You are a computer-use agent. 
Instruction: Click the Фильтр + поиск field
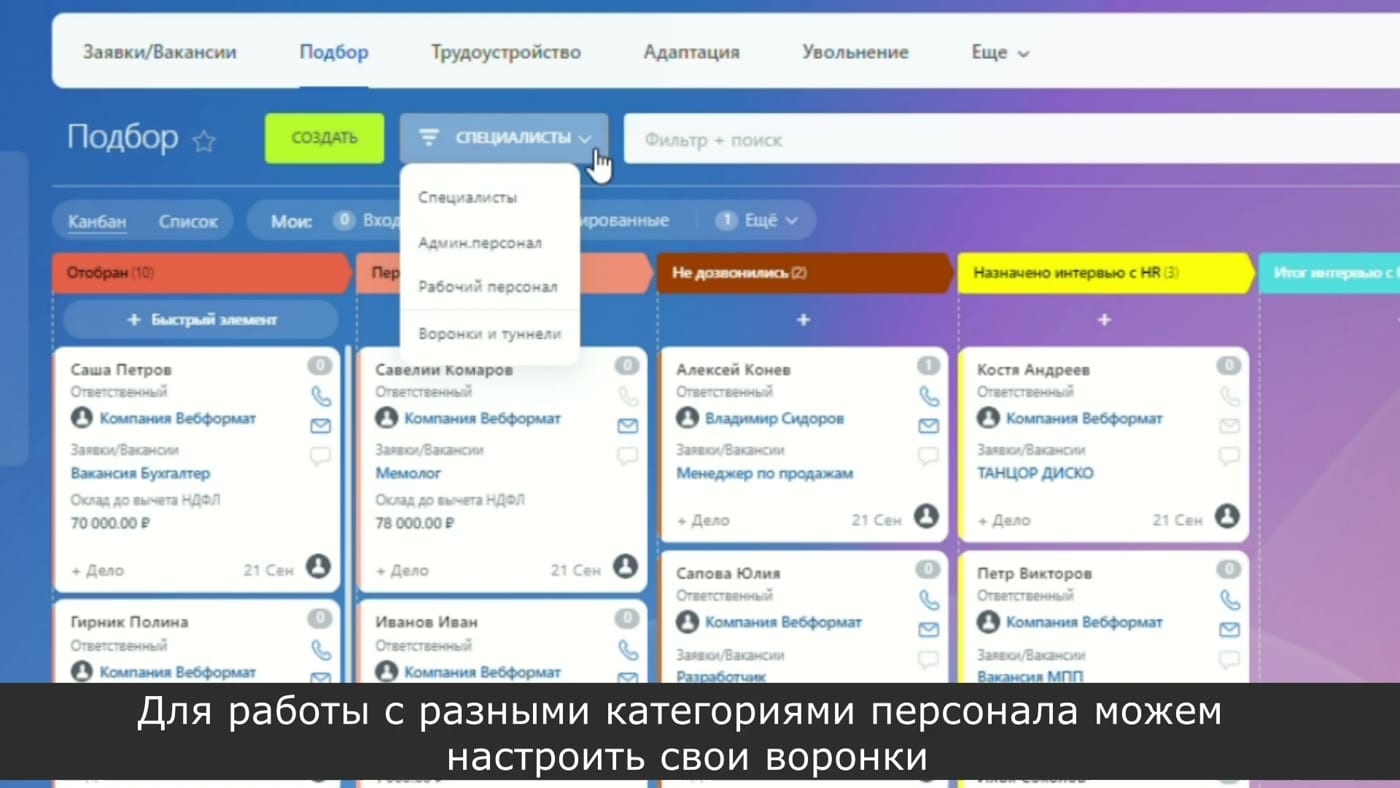coord(1012,139)
